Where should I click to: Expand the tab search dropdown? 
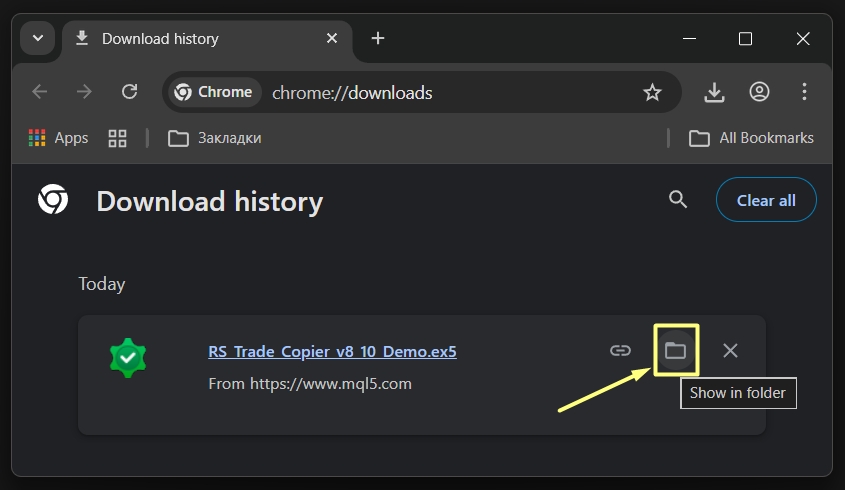pyautogui.click(x=38, y=38)
